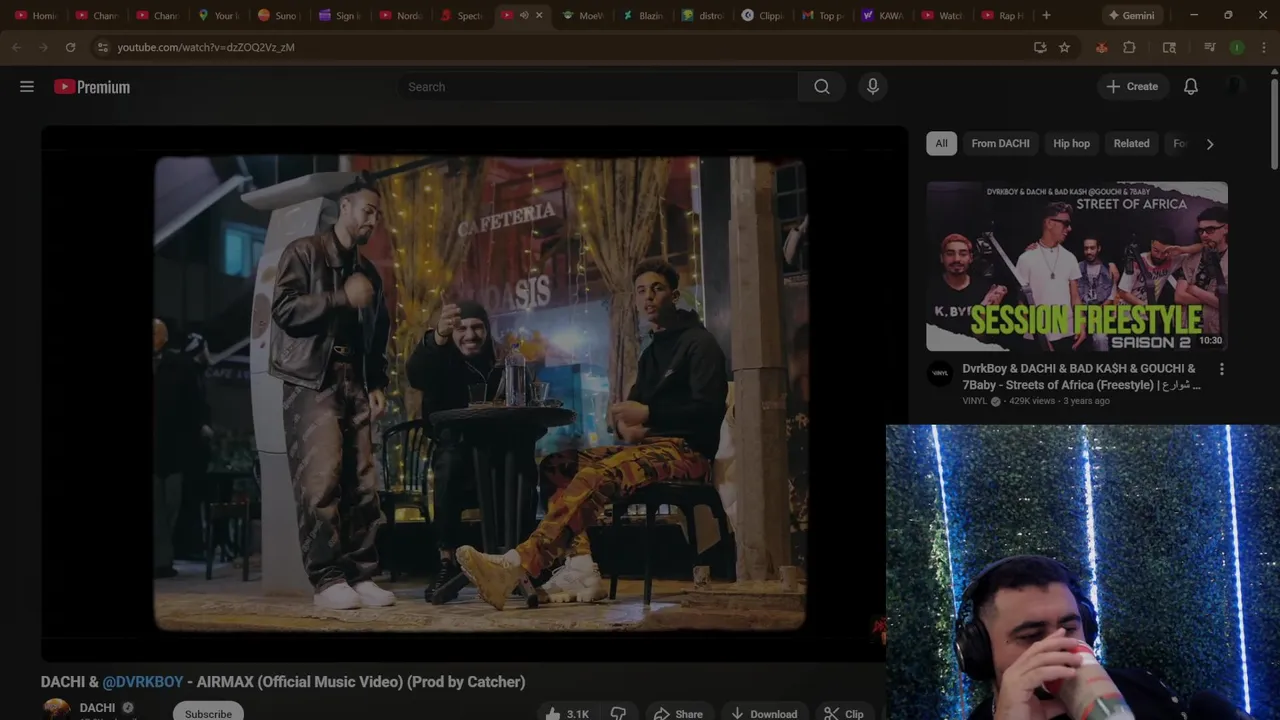Open the Chrome profile avatar
The width and height of the screenshot is (1280, 720).
pos(1237,47)
